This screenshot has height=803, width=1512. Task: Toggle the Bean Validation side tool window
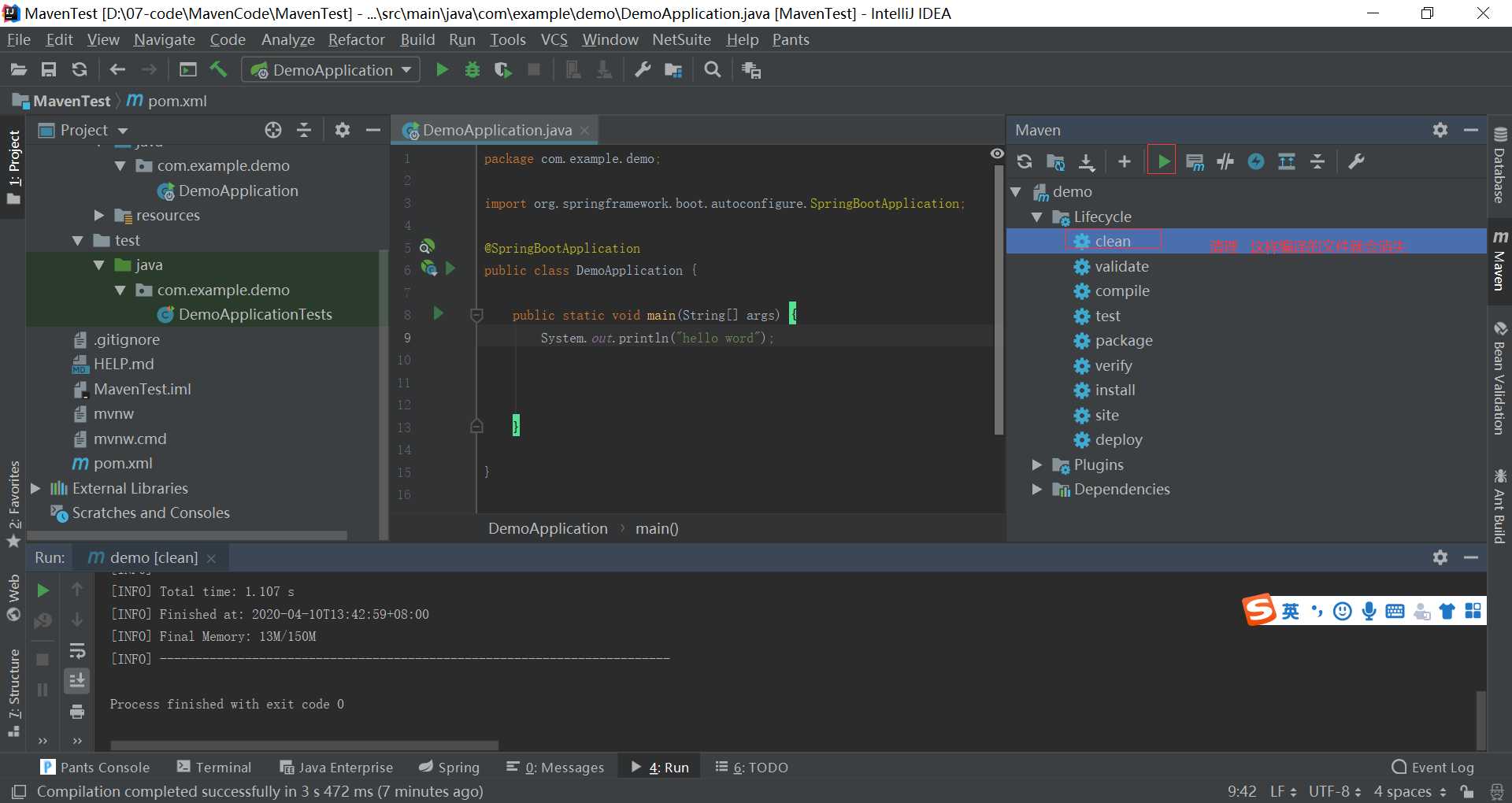(1500, 379)
